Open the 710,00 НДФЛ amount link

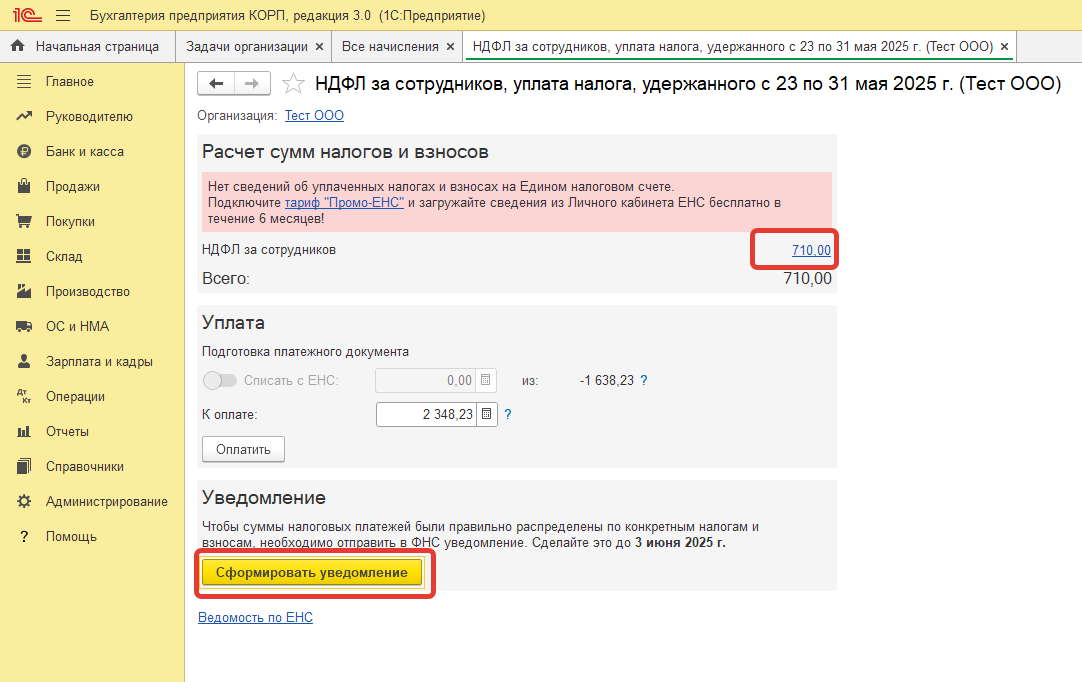(x=811, y=250)
